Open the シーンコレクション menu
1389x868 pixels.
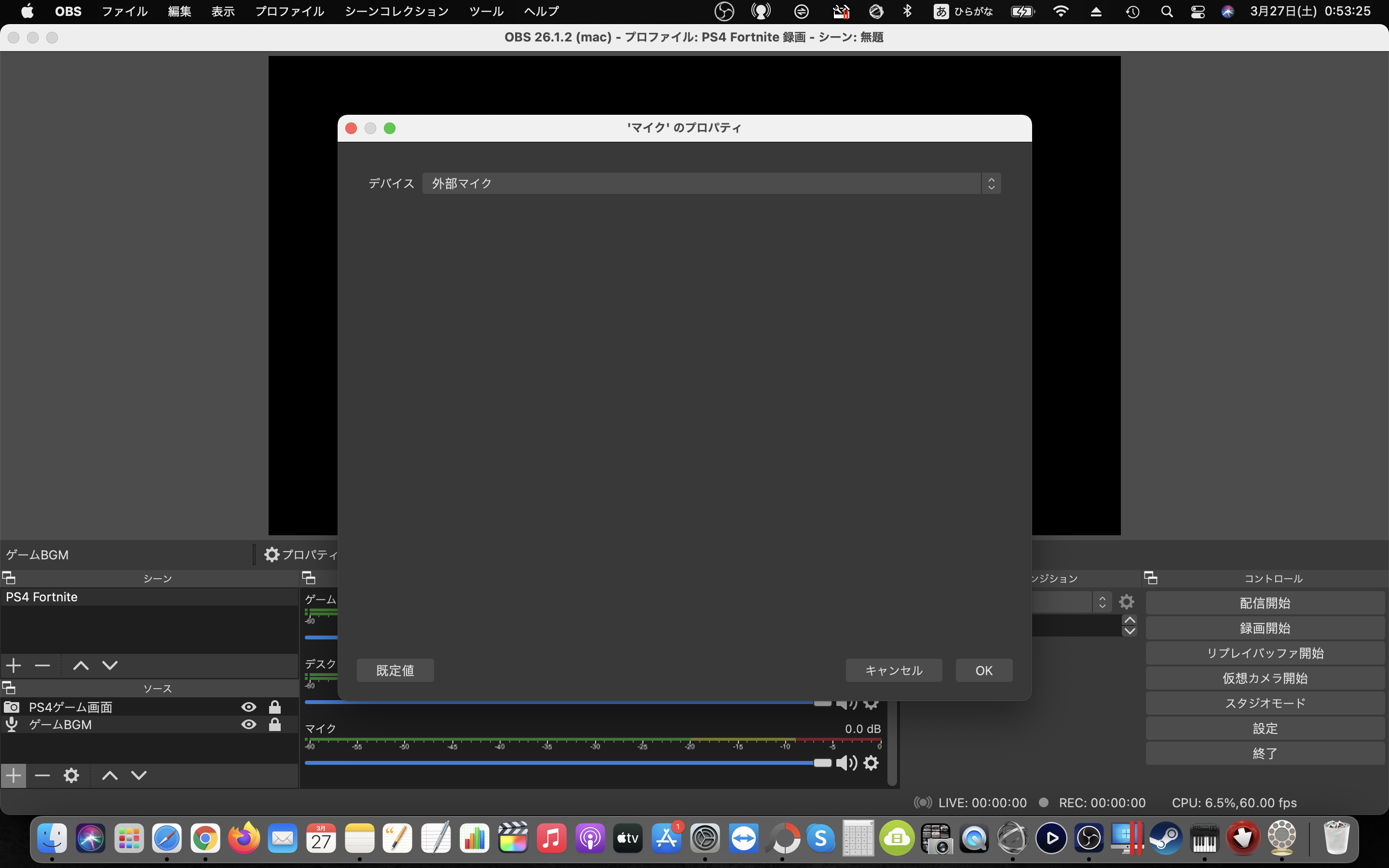click(x=396, y=12)
